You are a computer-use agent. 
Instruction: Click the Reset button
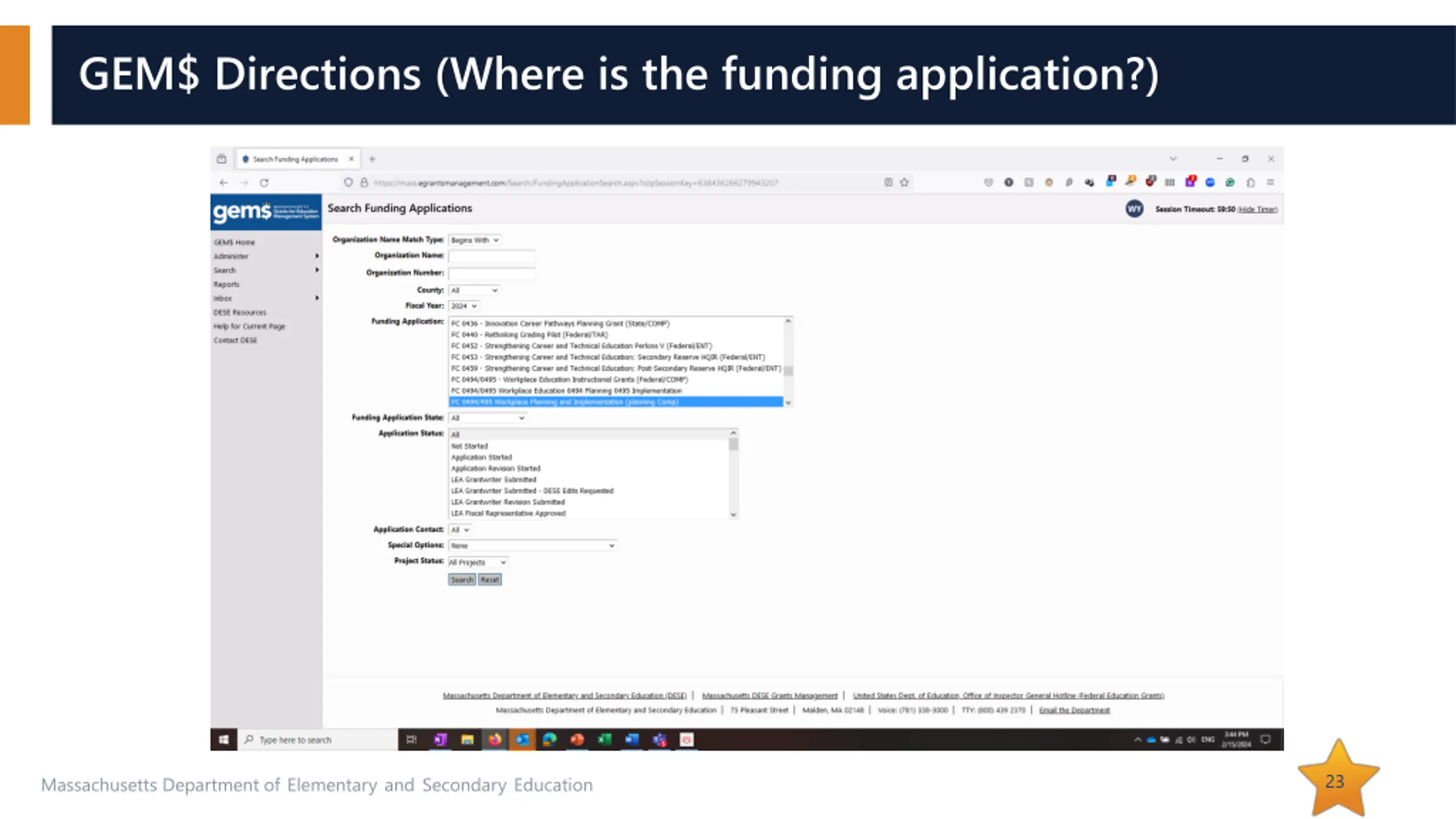tap(490, 580)
